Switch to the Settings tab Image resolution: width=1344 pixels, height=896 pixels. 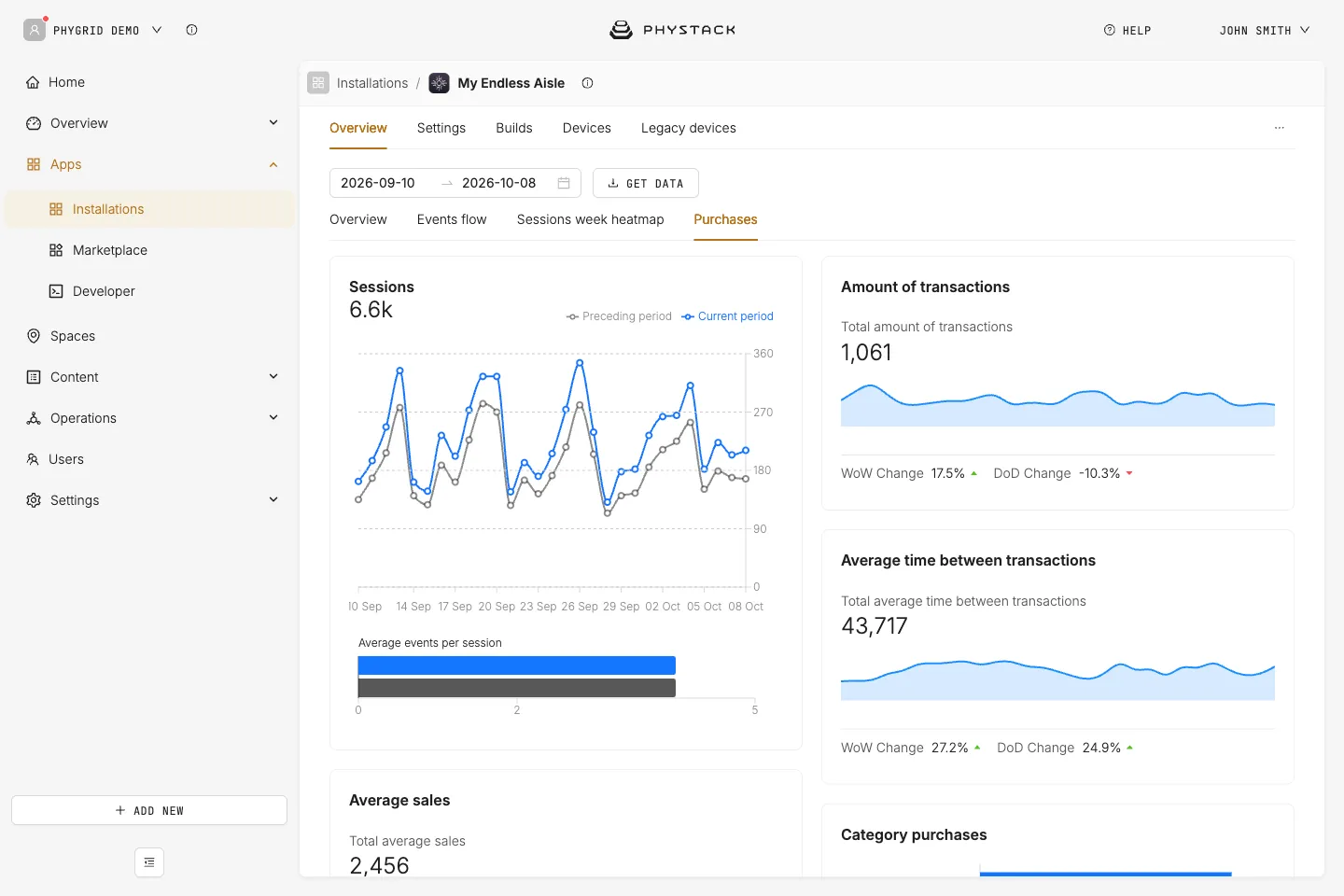click(x=441, y=128)
